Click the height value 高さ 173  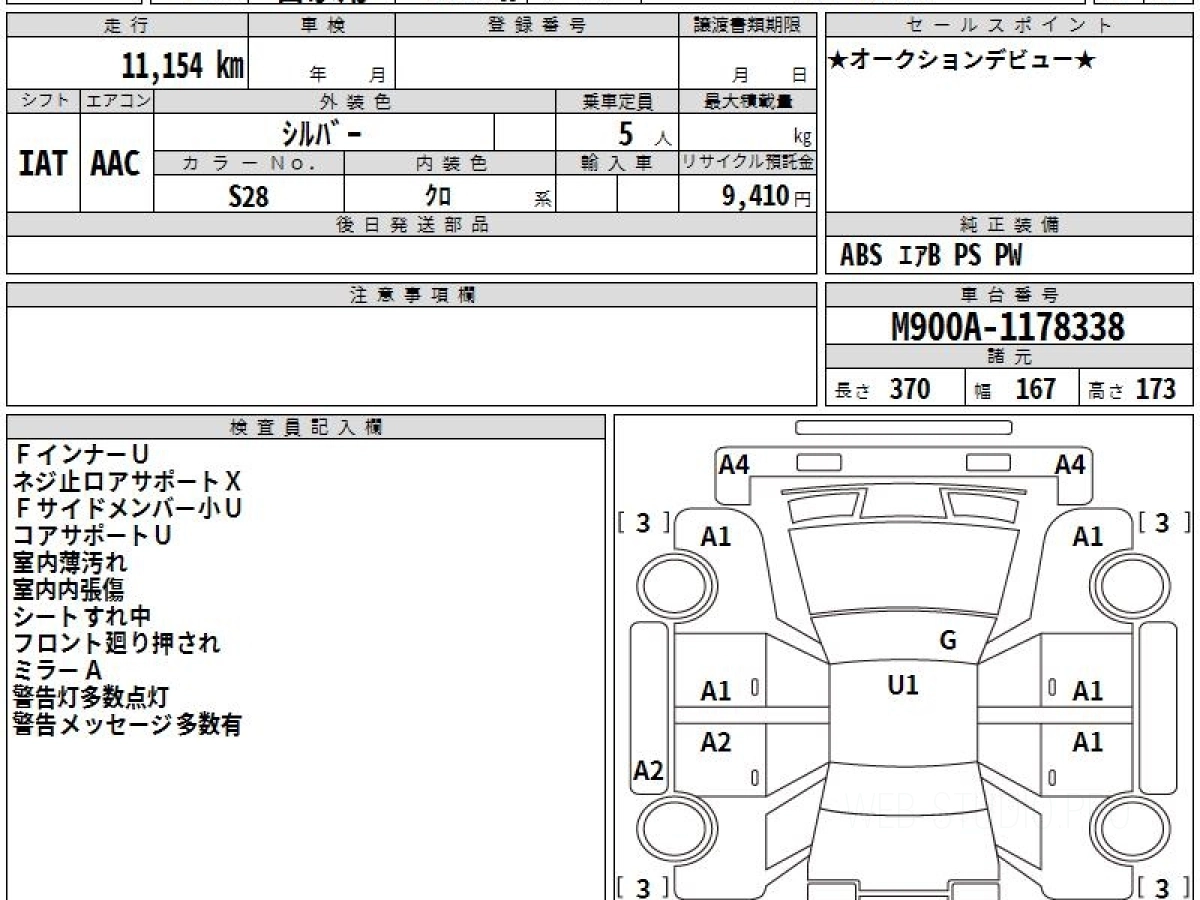tap(1132, 389)
